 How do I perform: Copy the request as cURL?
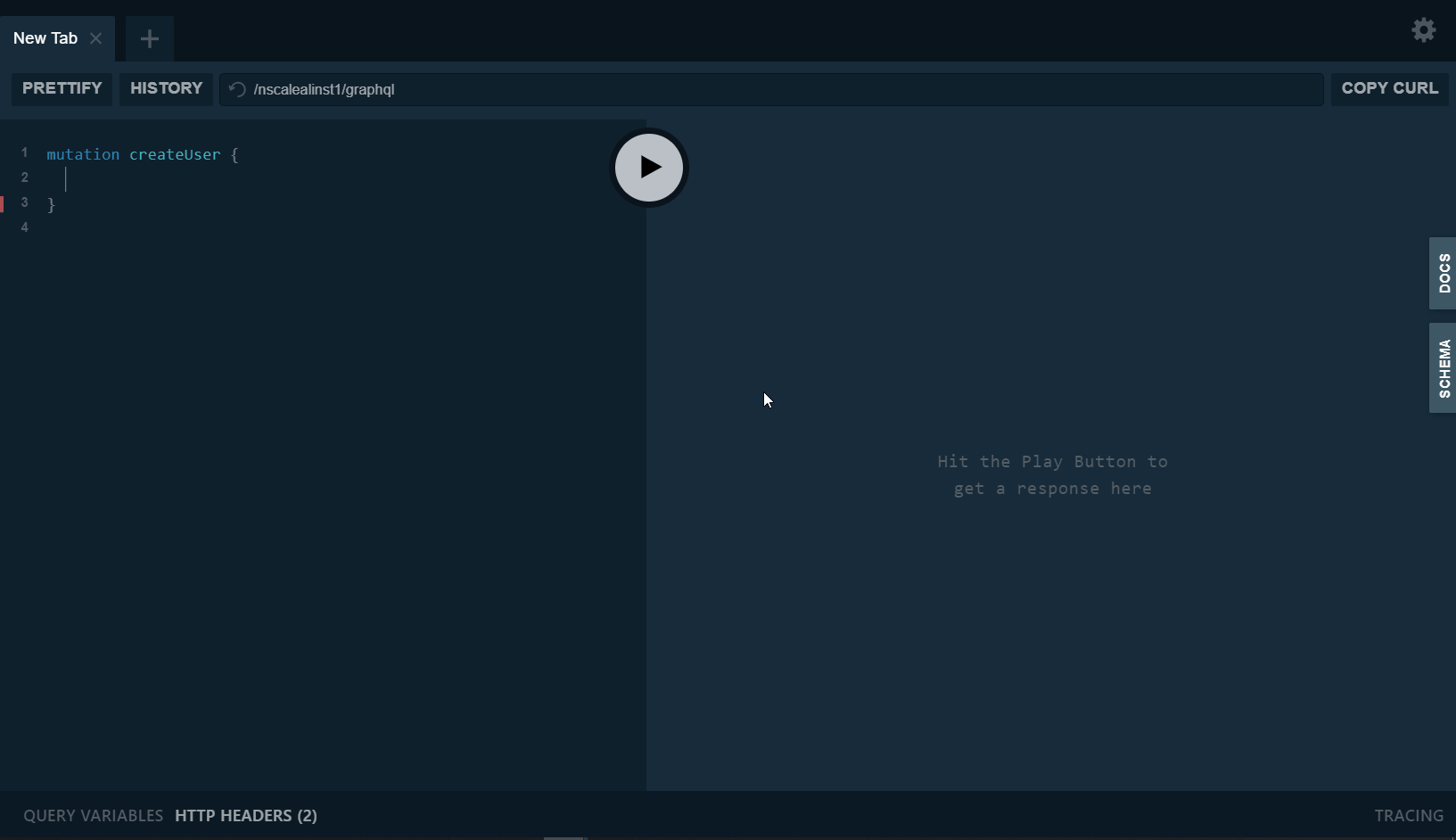coord(1389,89)
